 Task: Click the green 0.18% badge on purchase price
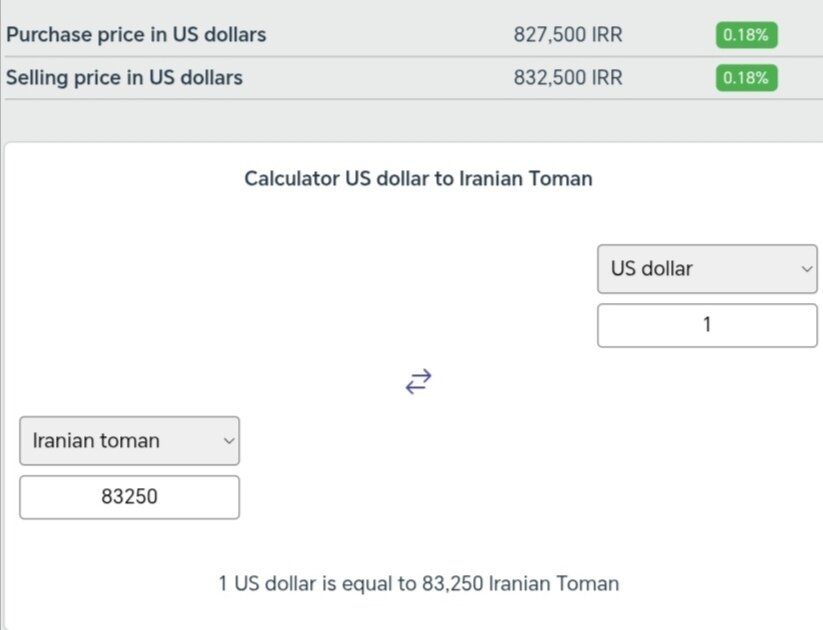tap(746, 34)
